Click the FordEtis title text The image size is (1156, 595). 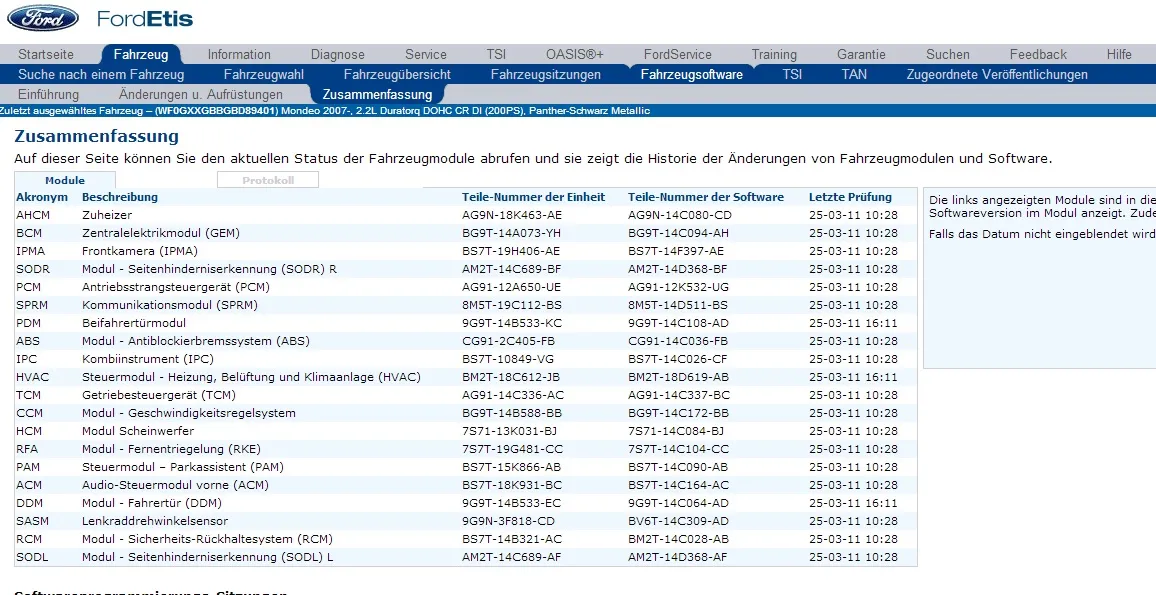point(145,19)
